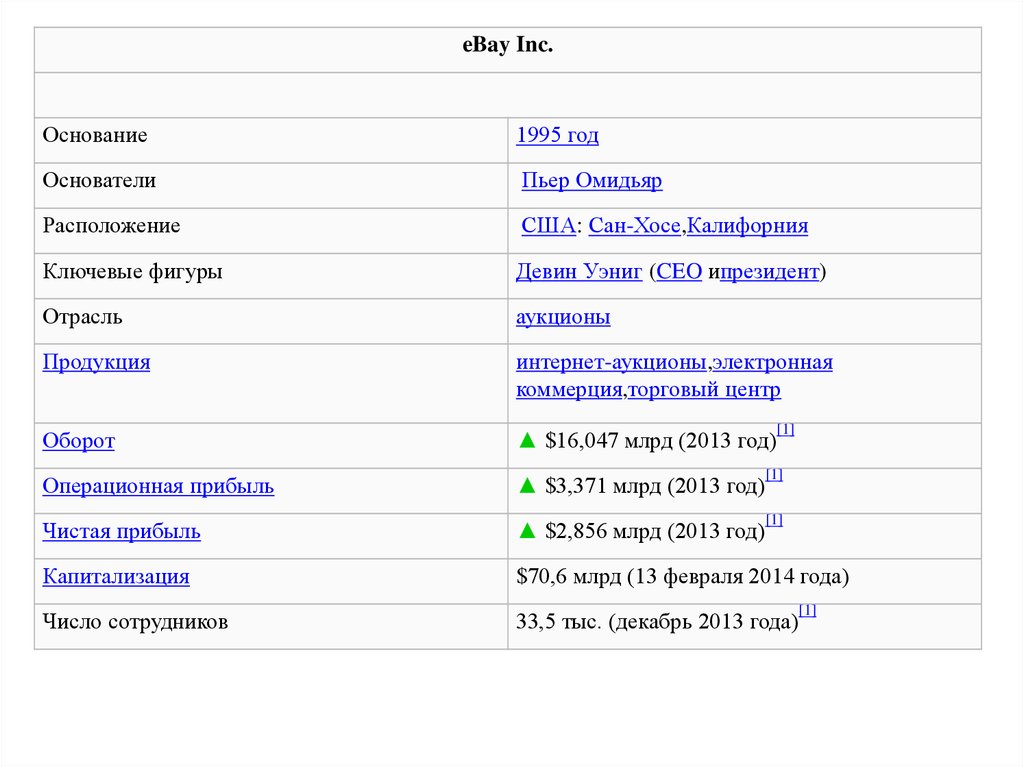Click the '$2,856 млрд (2013 год)' value

click(x=655, y=531)
